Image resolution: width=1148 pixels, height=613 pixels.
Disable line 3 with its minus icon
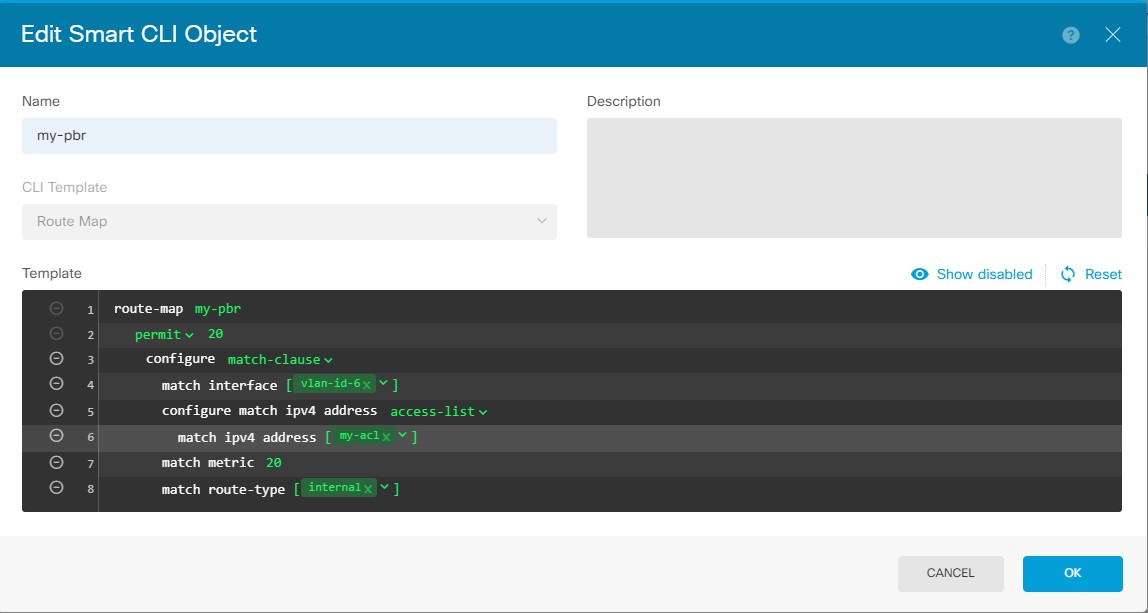[56, 359]
